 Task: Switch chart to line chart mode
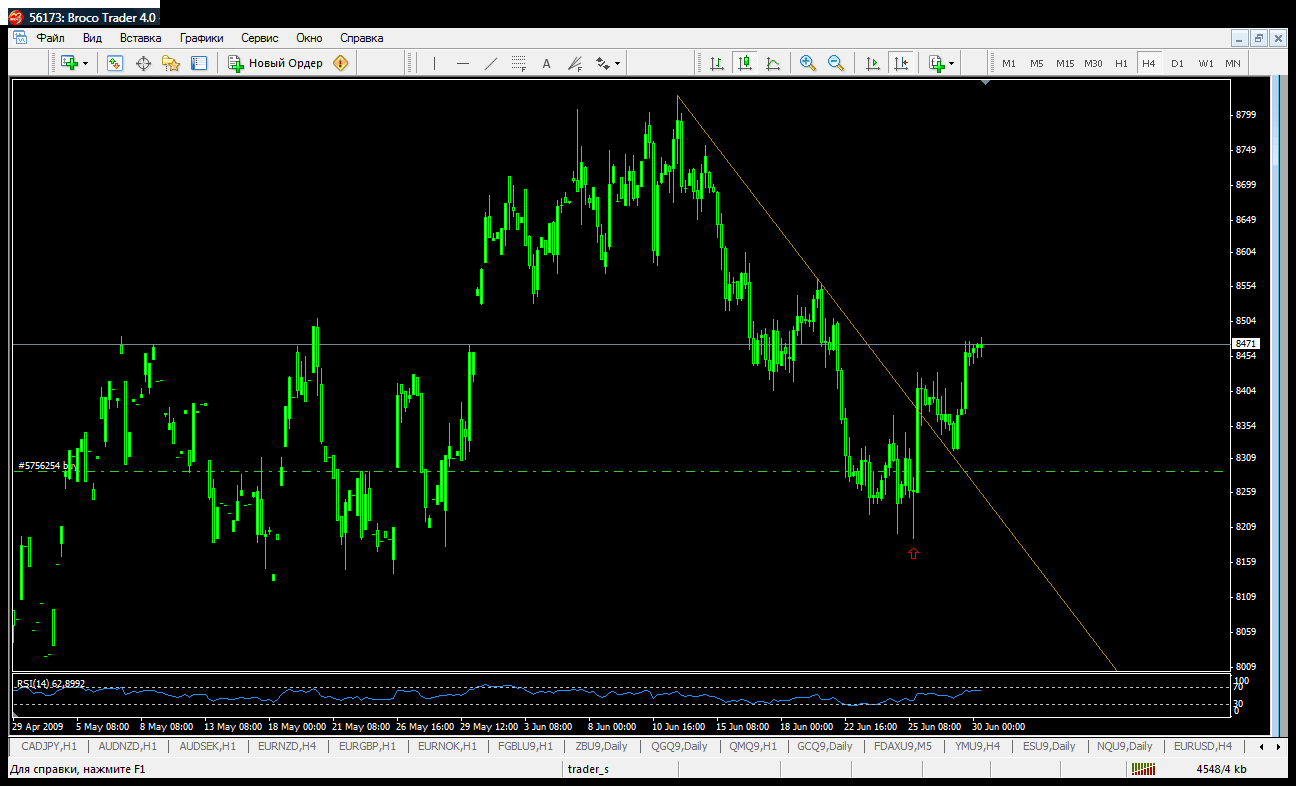[773, 63]
